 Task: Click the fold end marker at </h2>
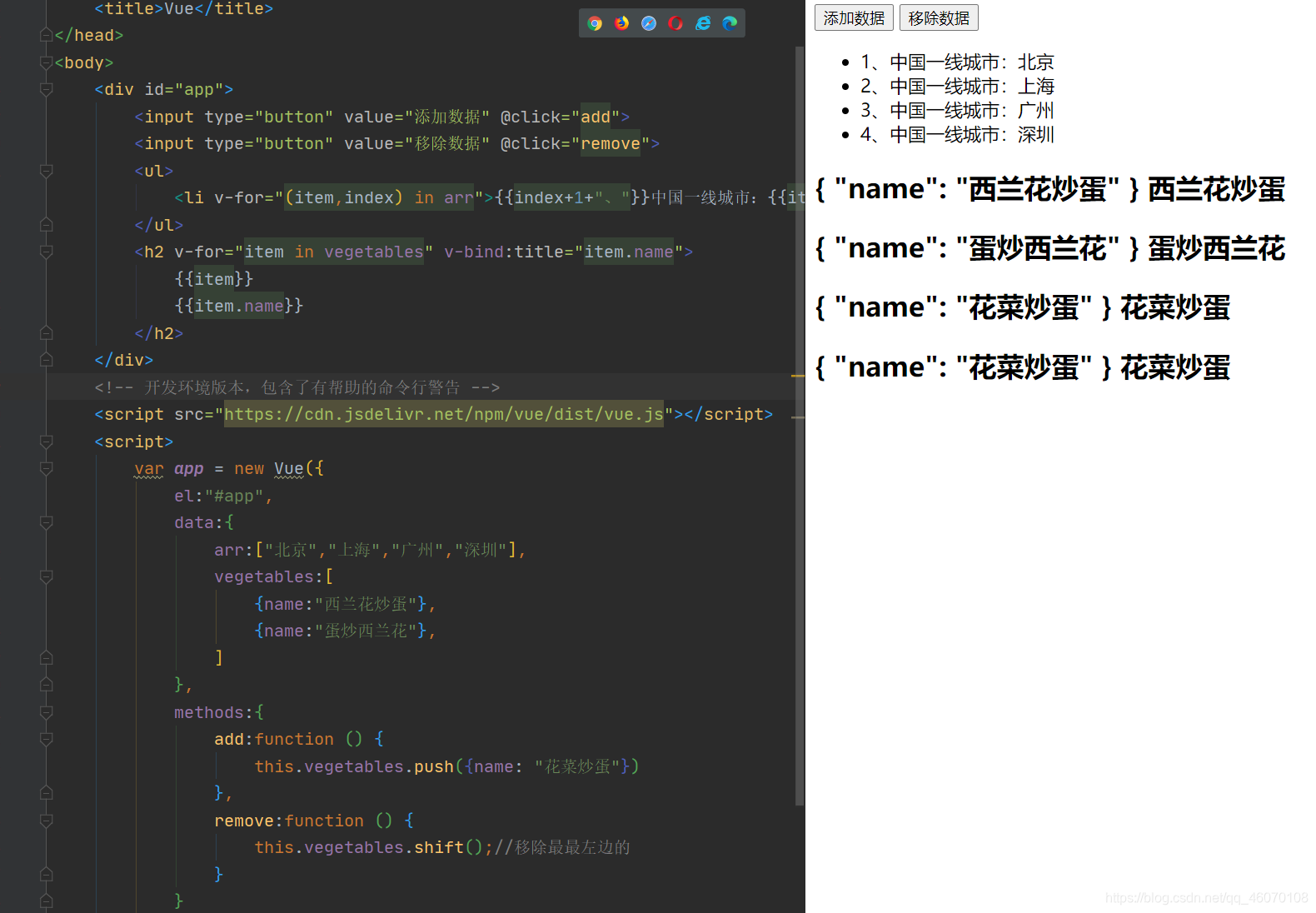point(47,333)
